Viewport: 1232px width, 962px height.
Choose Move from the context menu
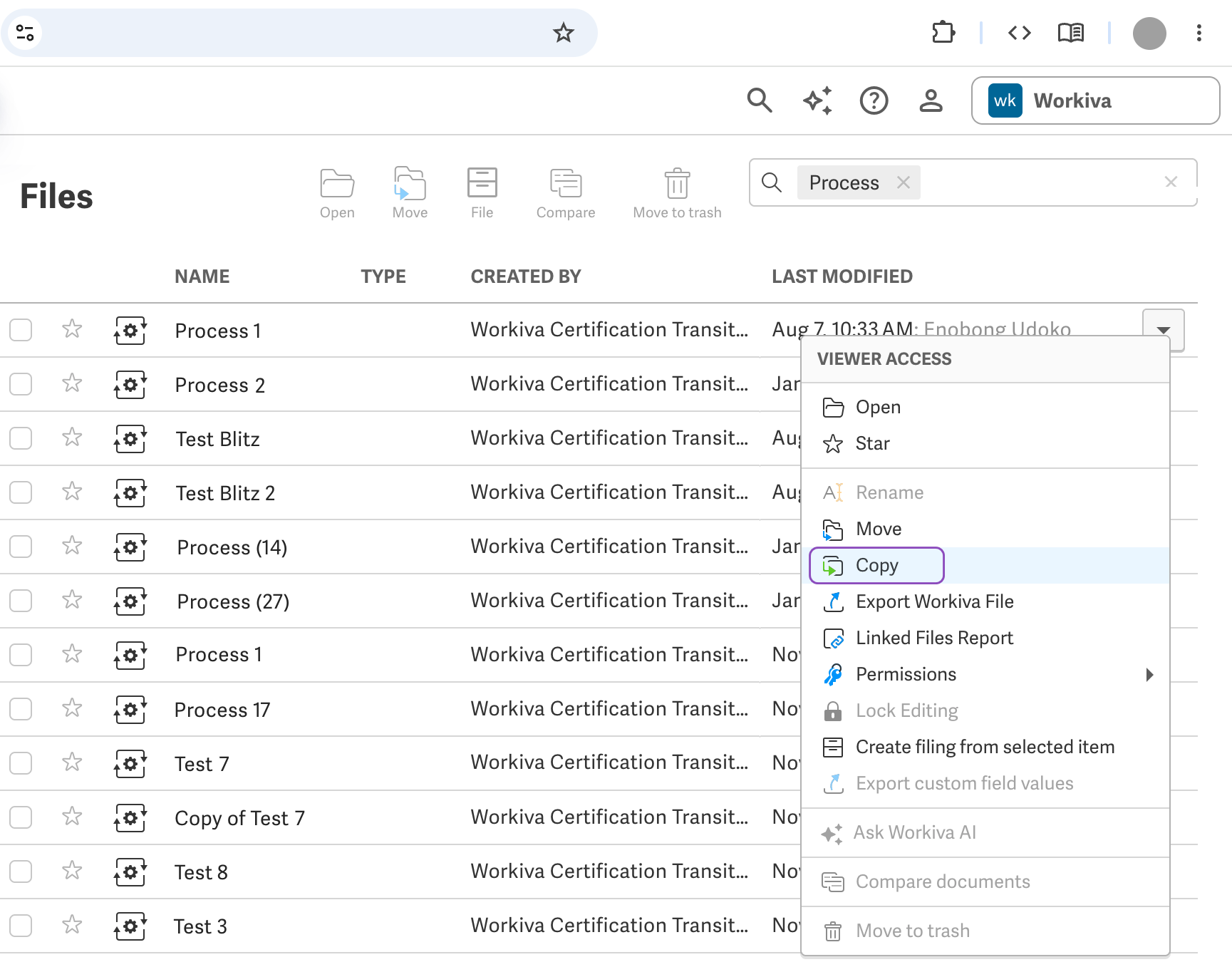(985, 529)
